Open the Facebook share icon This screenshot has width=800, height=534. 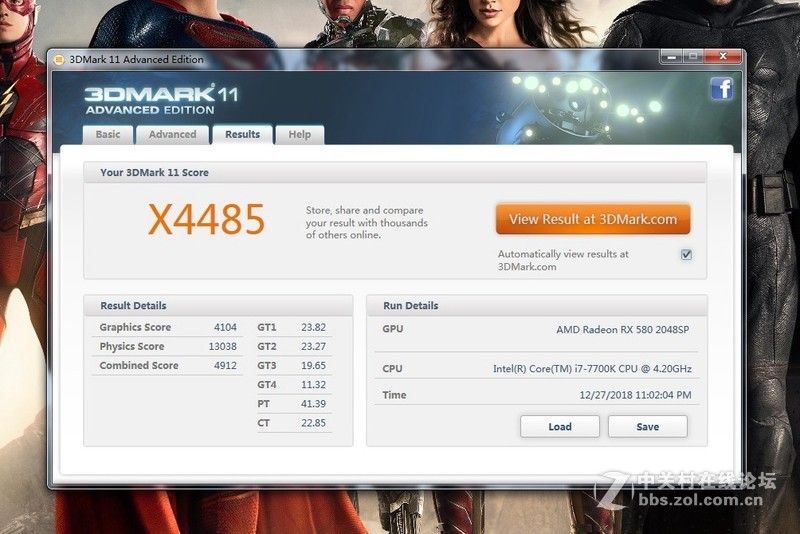(721, 89)
